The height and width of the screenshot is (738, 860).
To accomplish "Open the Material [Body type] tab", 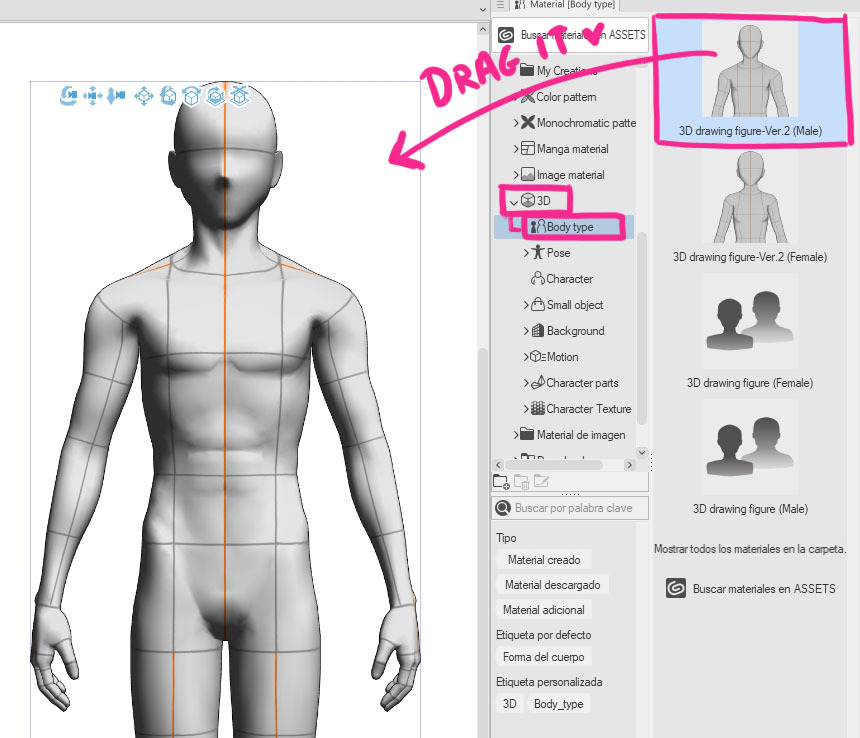I will (565, 5).
